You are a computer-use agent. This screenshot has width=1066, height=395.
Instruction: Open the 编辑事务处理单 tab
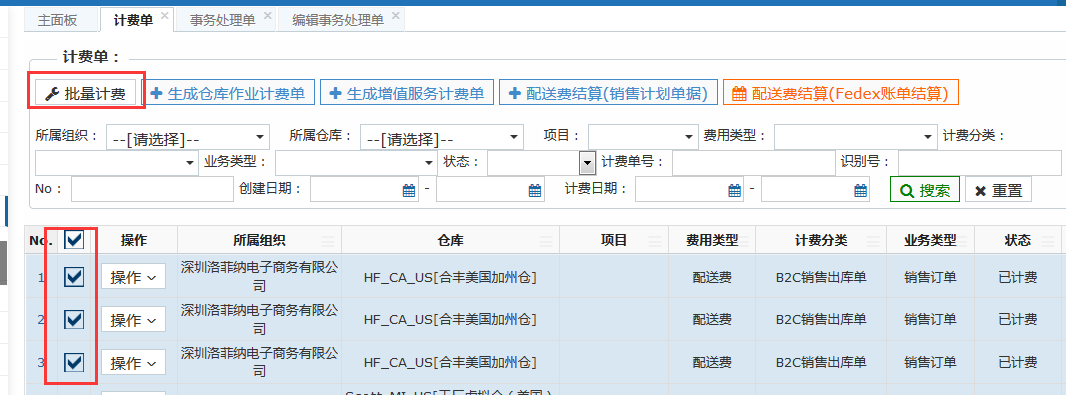point(338,20)
